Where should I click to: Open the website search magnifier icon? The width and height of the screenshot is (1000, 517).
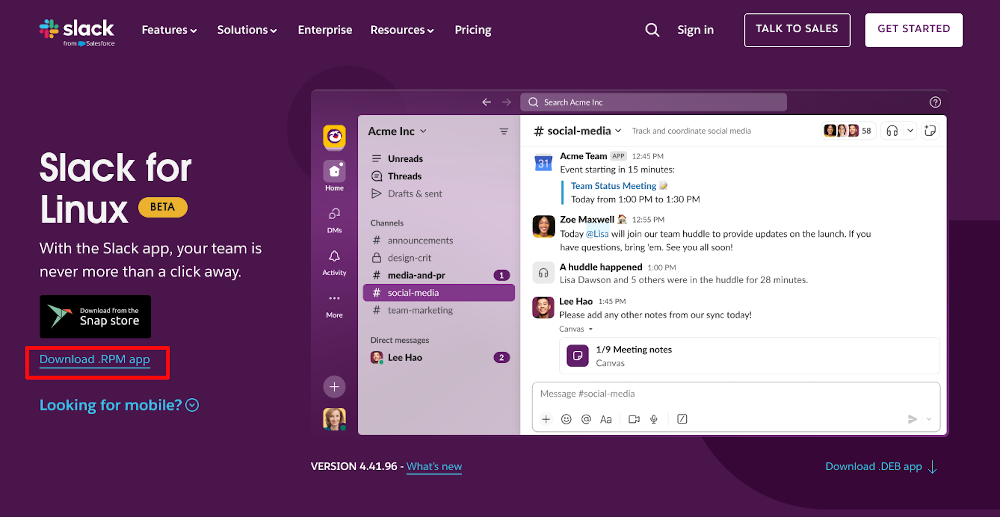tap(652, 30)
